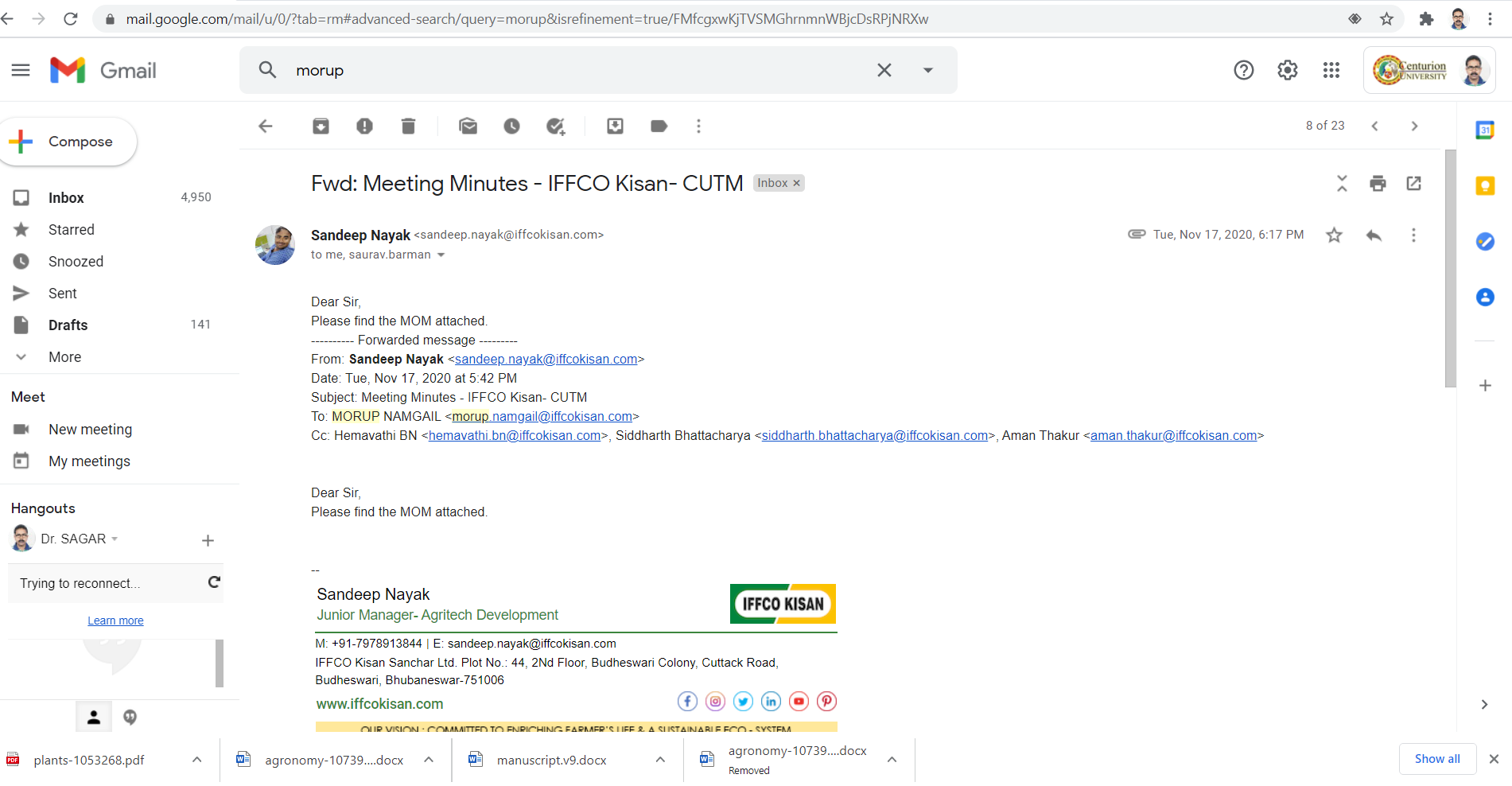Open Hangouts conversations tab
The height and width of the screenshot is (786, 1512).
(x=130, y=717)
